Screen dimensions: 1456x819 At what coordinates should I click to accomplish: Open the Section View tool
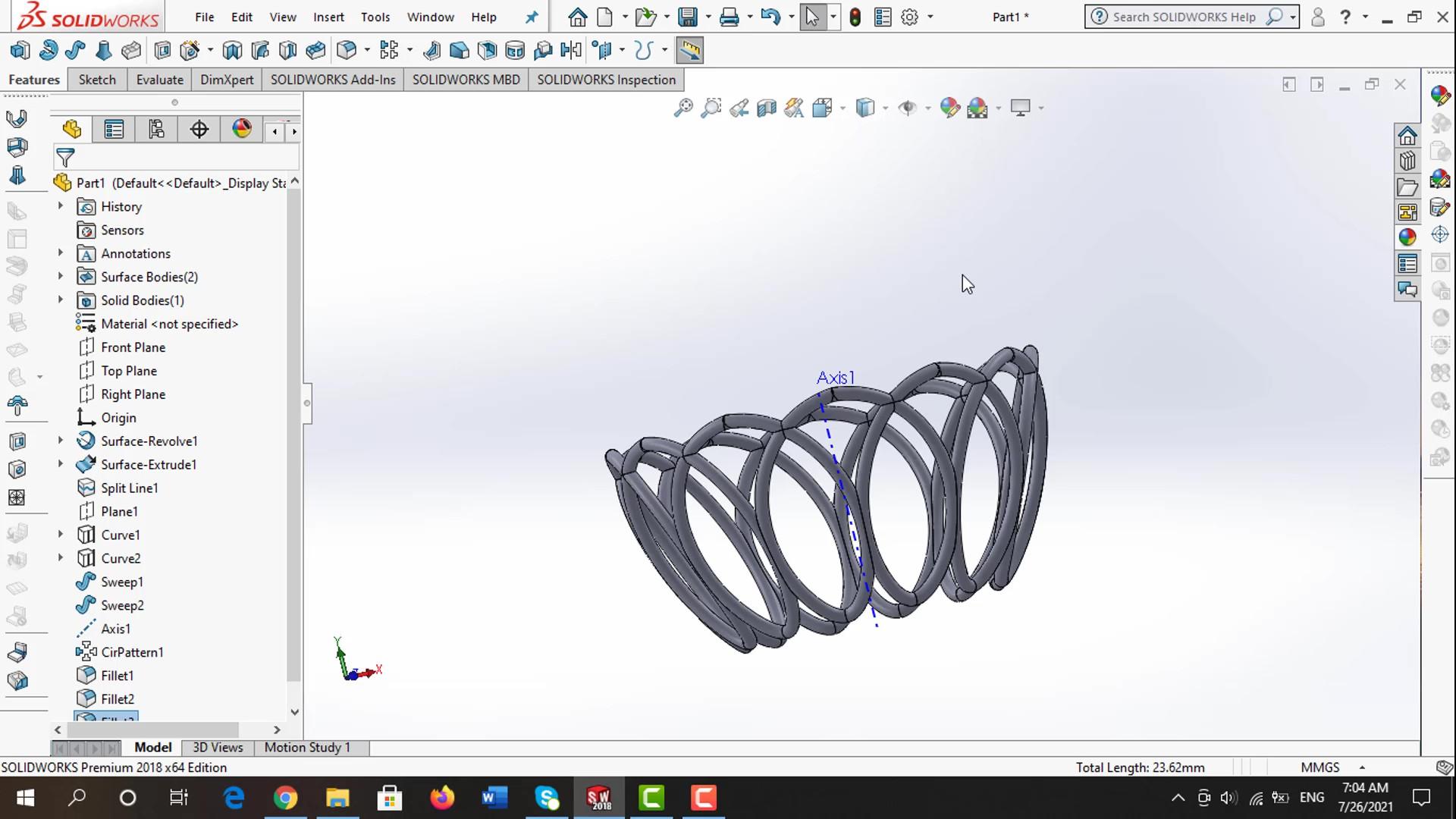(x=767, y=108)
